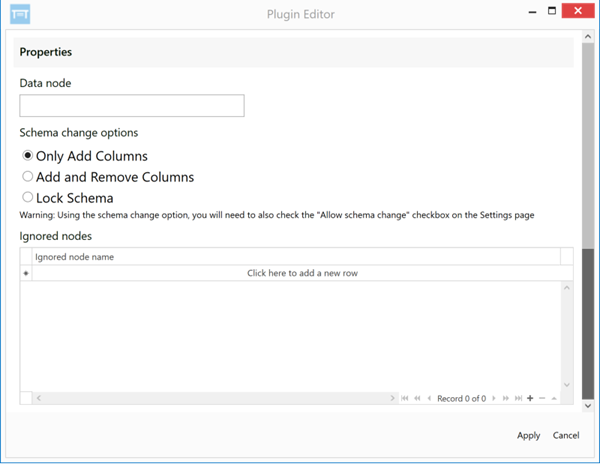Viewport: 600px width, 464px height.
Task: Jump to next page of records
Action: coord(506,398)
